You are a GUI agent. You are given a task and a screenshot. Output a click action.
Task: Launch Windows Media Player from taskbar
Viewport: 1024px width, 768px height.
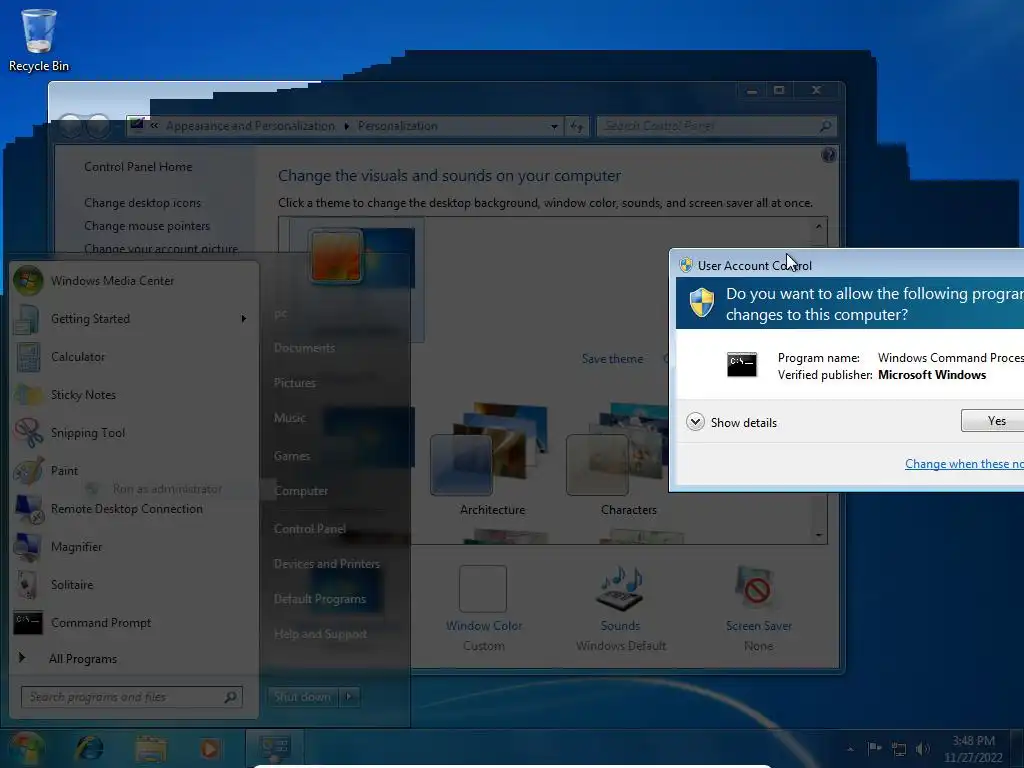click(210, 748)
